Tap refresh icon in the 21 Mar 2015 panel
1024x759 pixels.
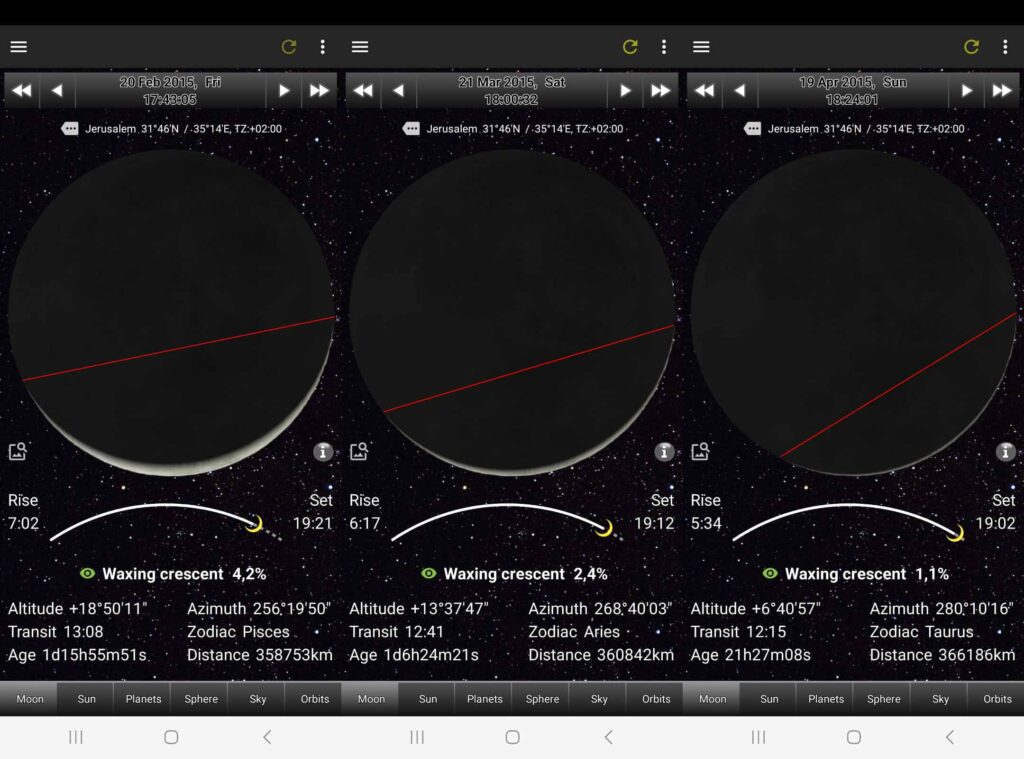[x=630, y=47]
